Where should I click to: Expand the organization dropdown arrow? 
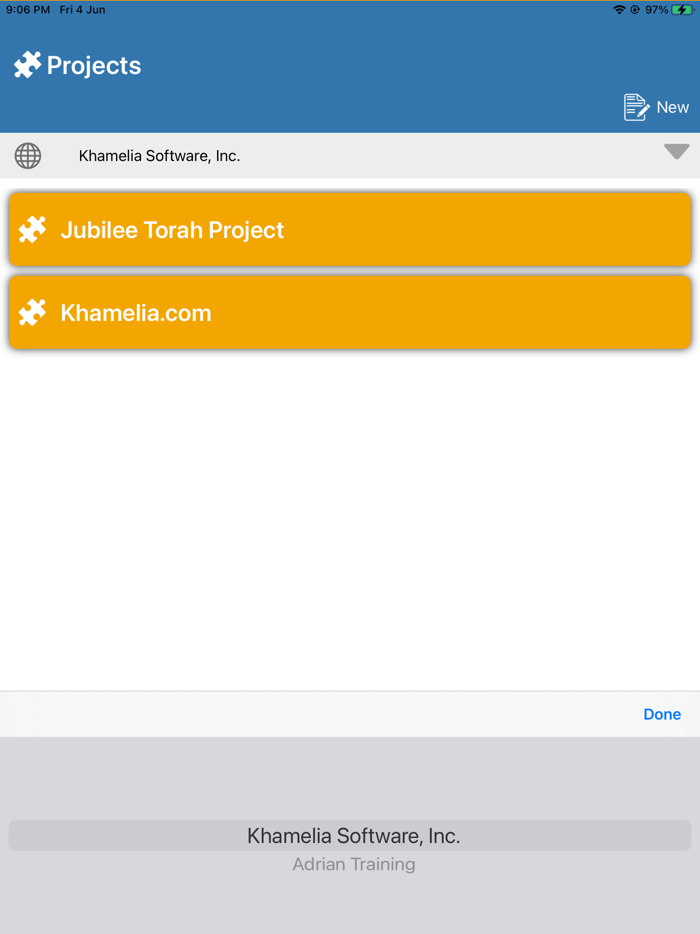point(677,151)
